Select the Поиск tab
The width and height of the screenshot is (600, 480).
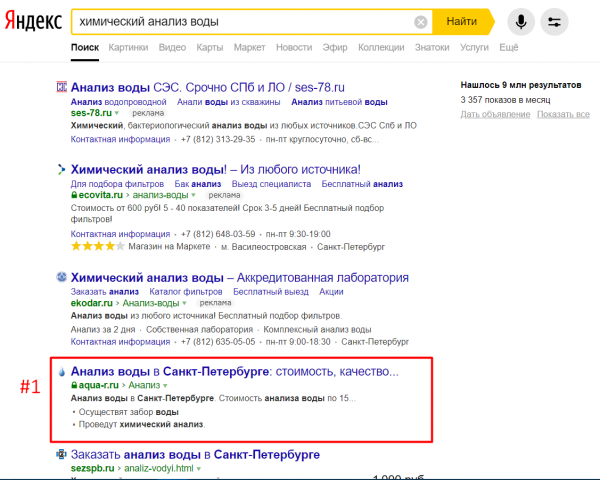coord(85,47)
